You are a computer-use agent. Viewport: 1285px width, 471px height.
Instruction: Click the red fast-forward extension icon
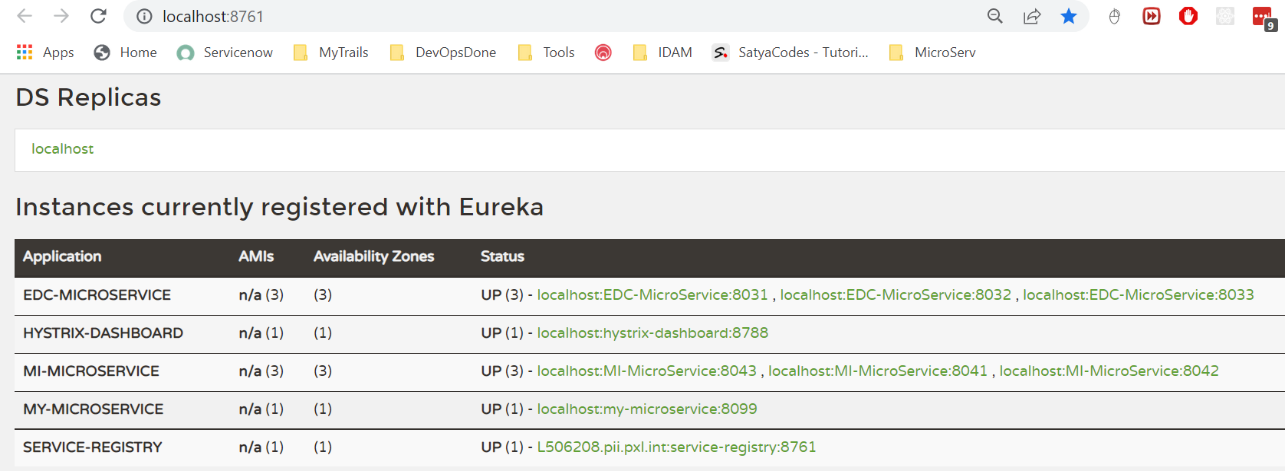click(1151, 16)
